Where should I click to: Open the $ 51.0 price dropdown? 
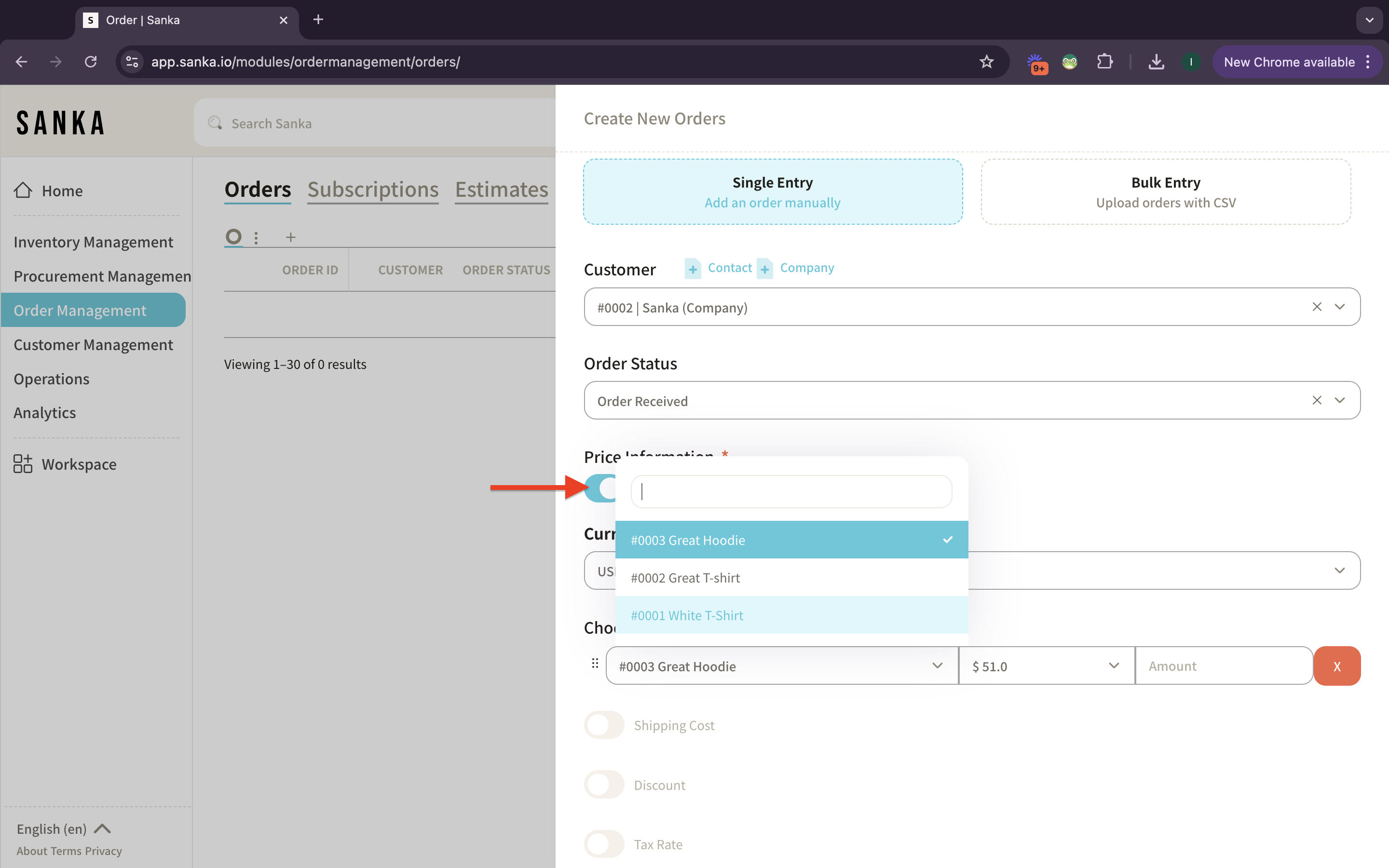click(x=1046, y=666)
